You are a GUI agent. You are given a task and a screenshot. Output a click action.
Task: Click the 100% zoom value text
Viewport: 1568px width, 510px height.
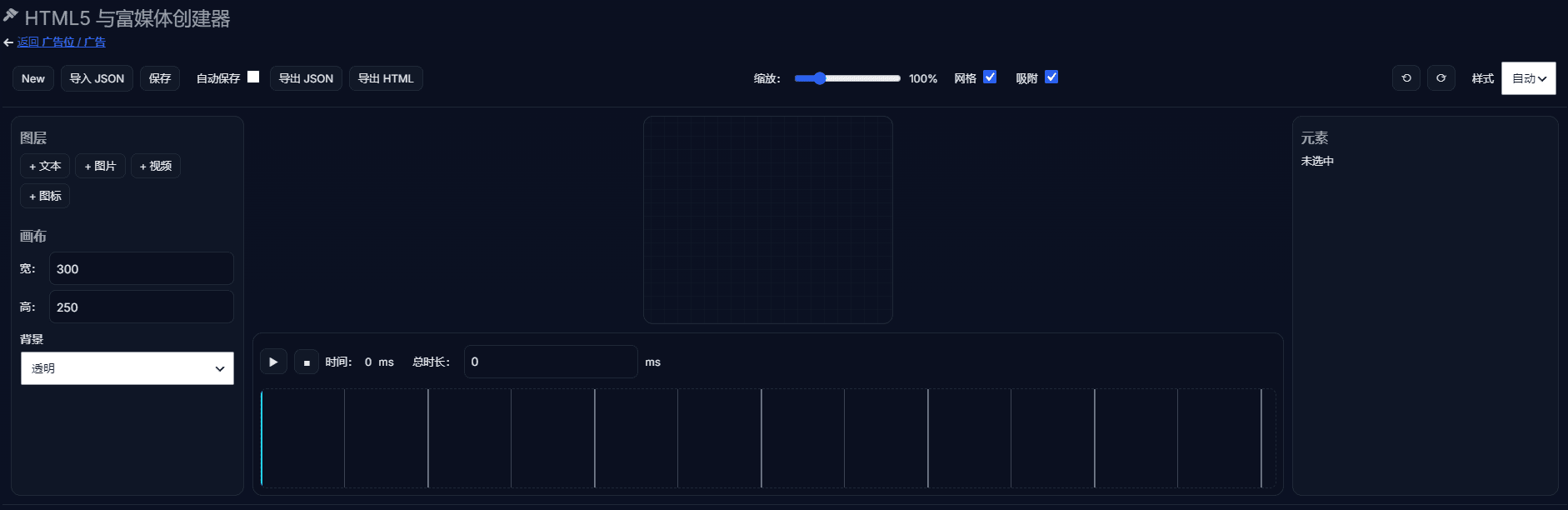[x=923, y=78]
